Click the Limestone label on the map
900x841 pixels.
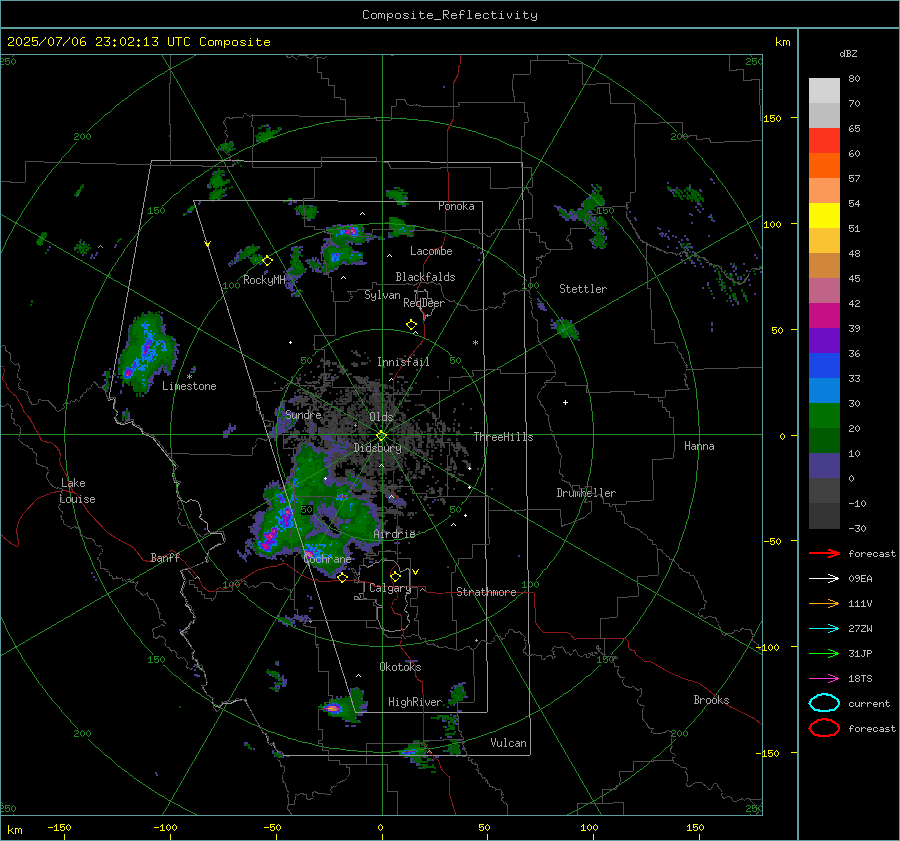(189, 386)
